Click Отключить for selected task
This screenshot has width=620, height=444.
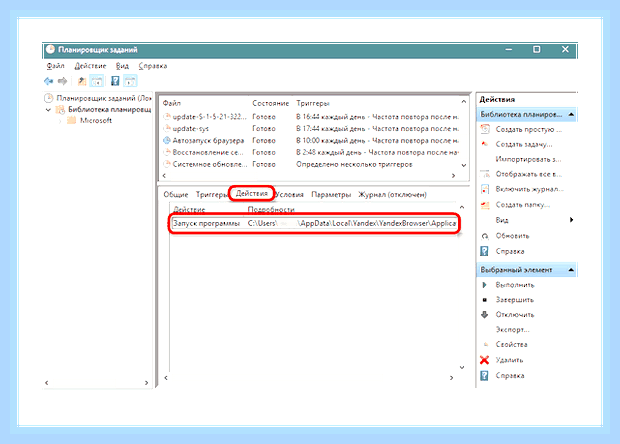click(x=514, y=315)
